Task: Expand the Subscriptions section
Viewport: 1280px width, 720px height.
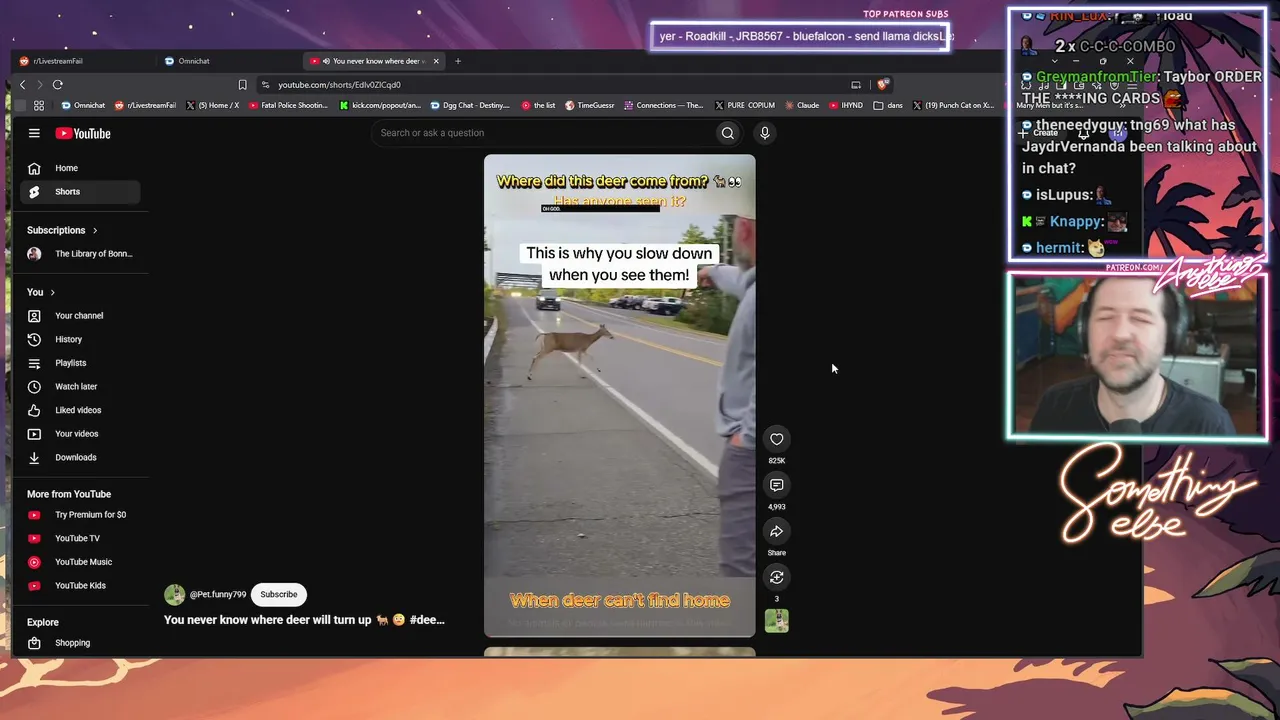Action: [x=62, y=230]
